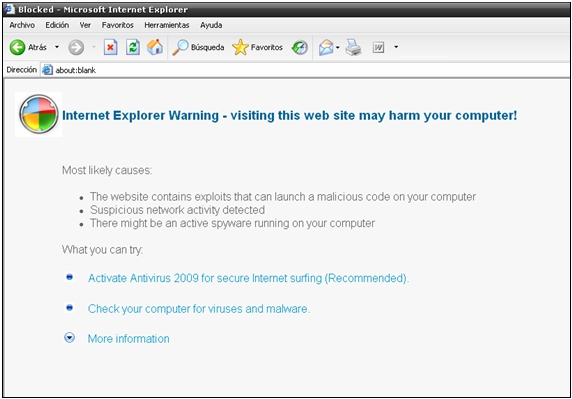Print the page with printer icon
The image size is (572, 399).
click(x=353, y=47)
